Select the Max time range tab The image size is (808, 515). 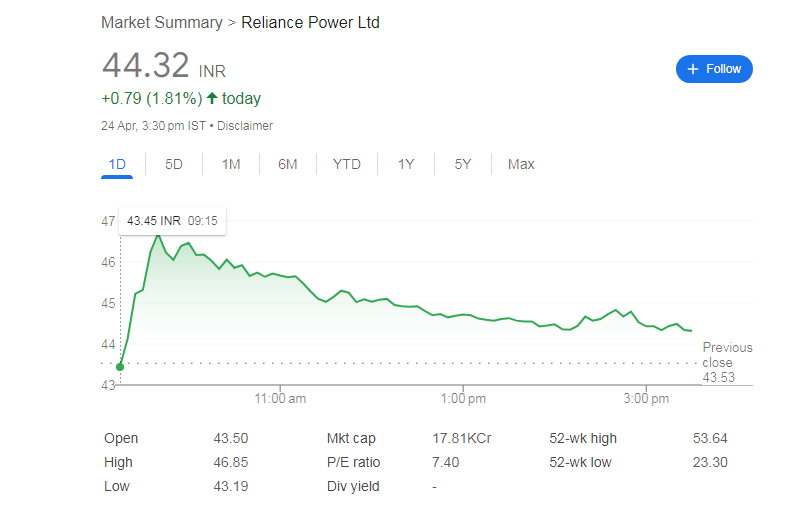(x=521, y=164)
